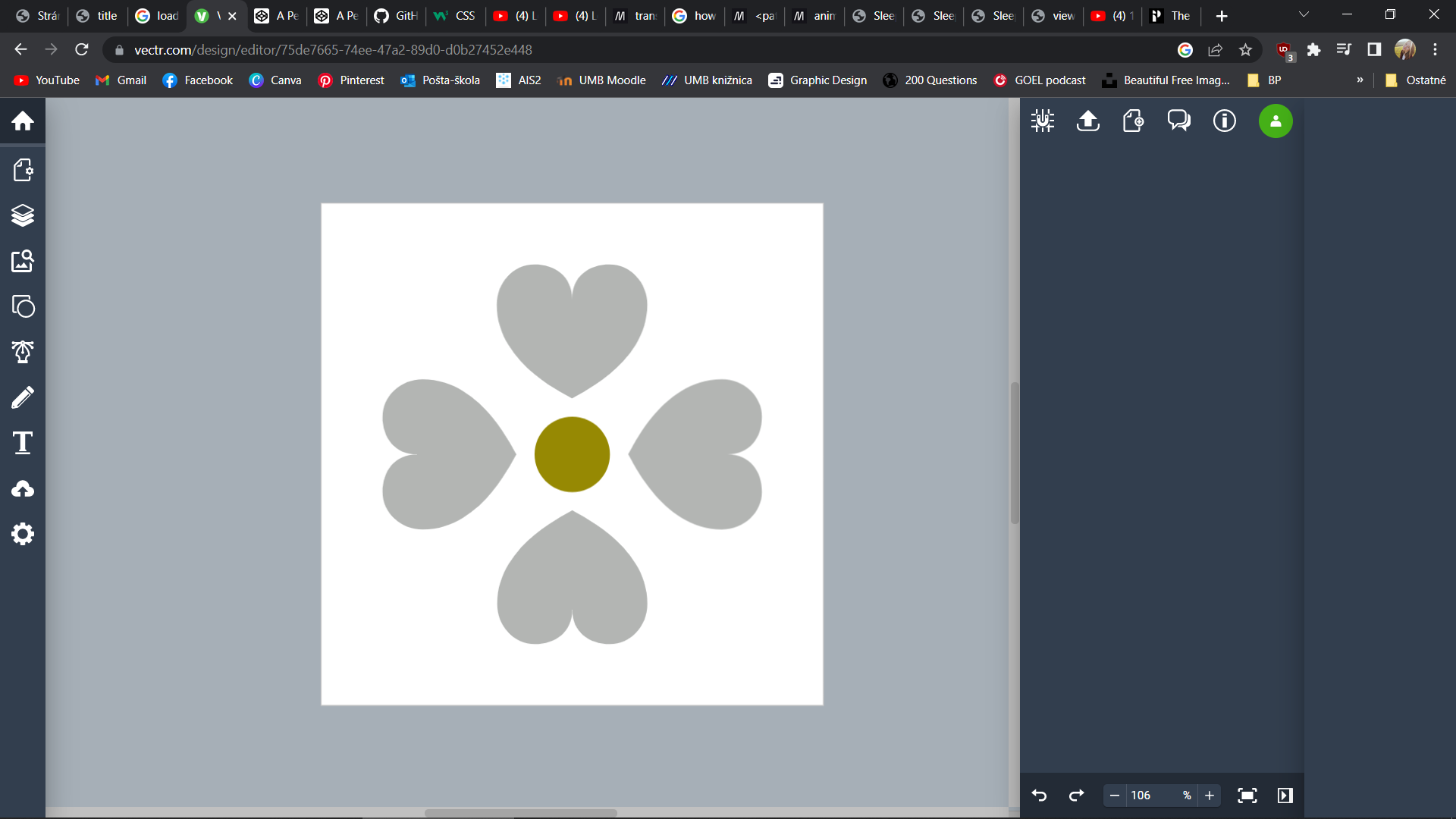Click the vertical canvas scrollbar

coord(1015,453)
